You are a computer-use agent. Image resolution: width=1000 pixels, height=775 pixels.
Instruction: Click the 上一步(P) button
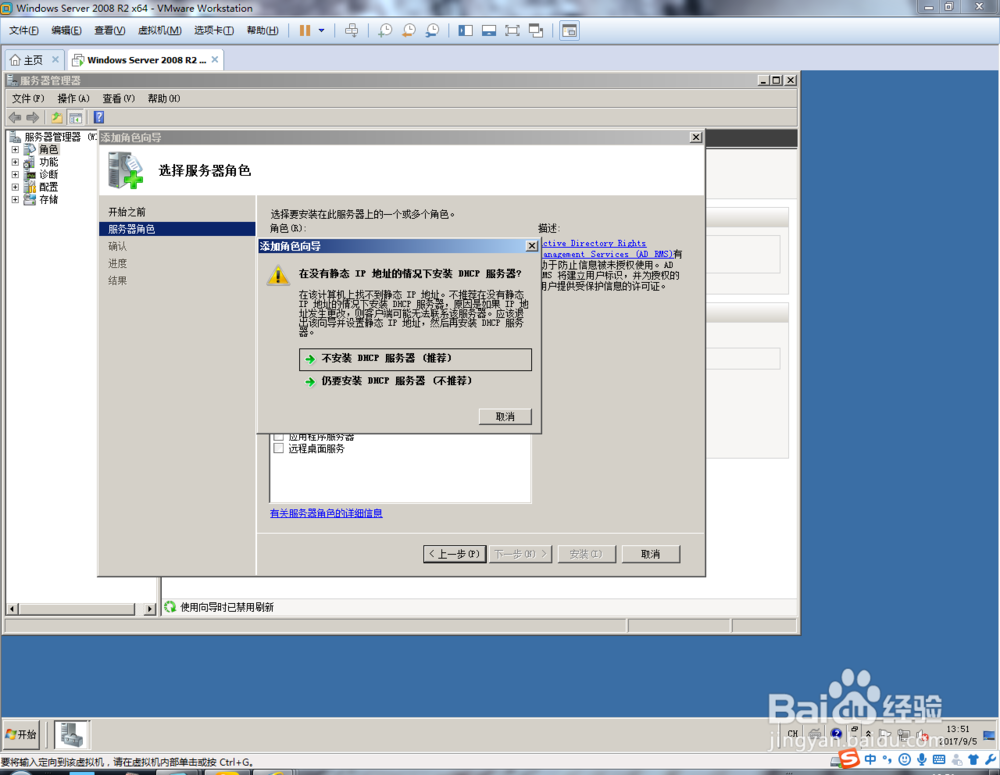[454, 554]
